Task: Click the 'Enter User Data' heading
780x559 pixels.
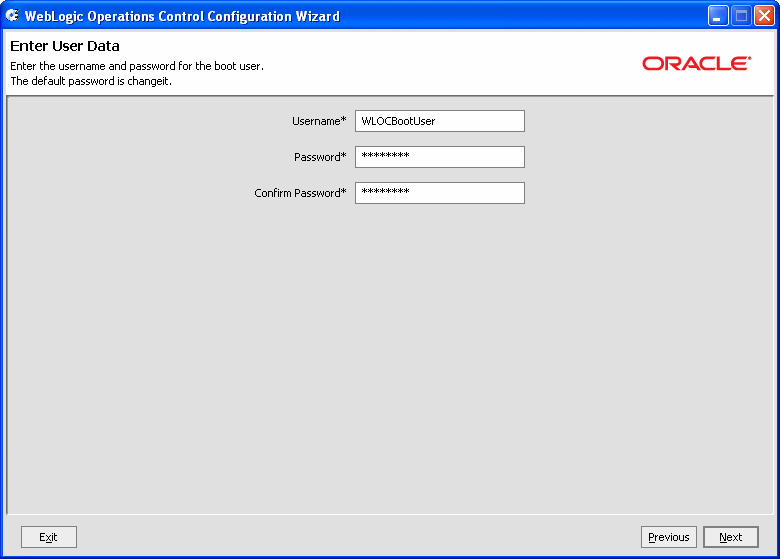Action: (x=65, y=46)
